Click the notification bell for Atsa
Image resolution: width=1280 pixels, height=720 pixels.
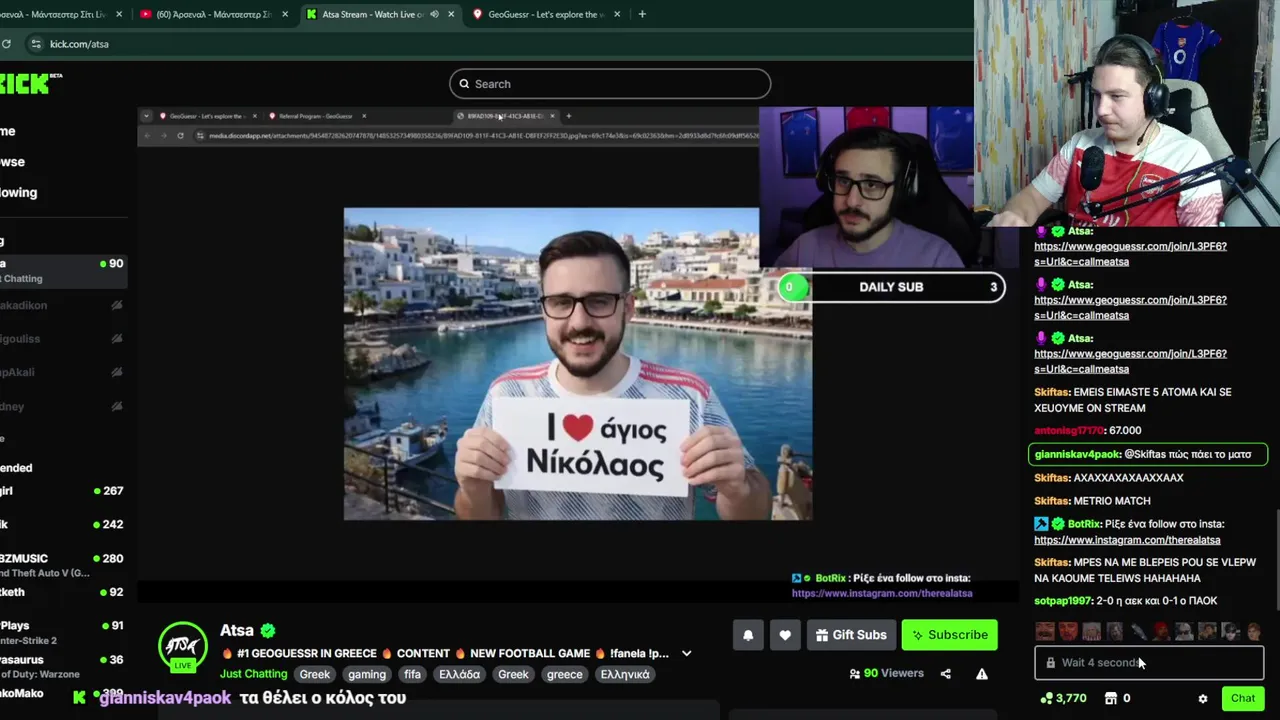(748, 635)
